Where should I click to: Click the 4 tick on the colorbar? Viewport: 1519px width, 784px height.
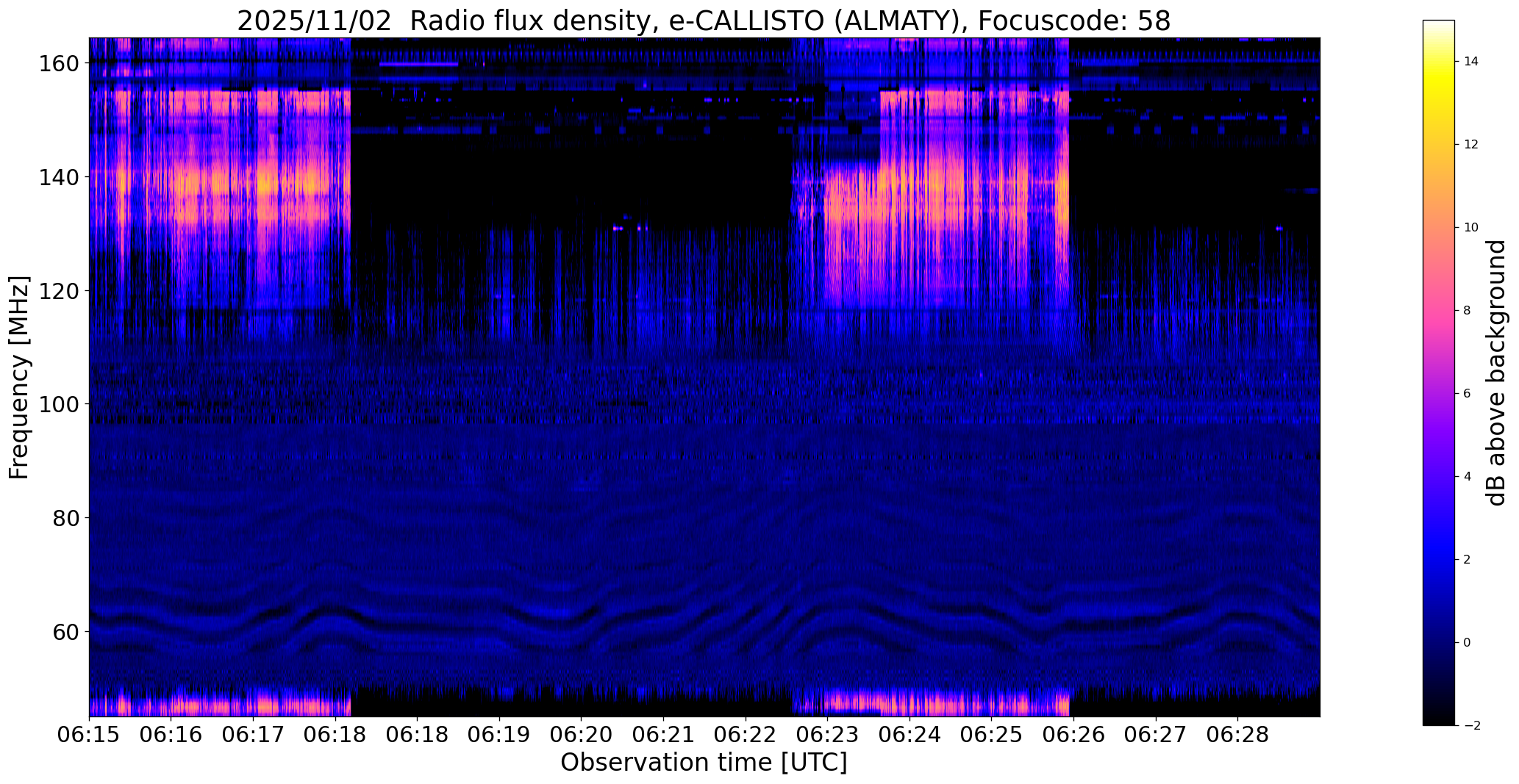[1467, 477]
